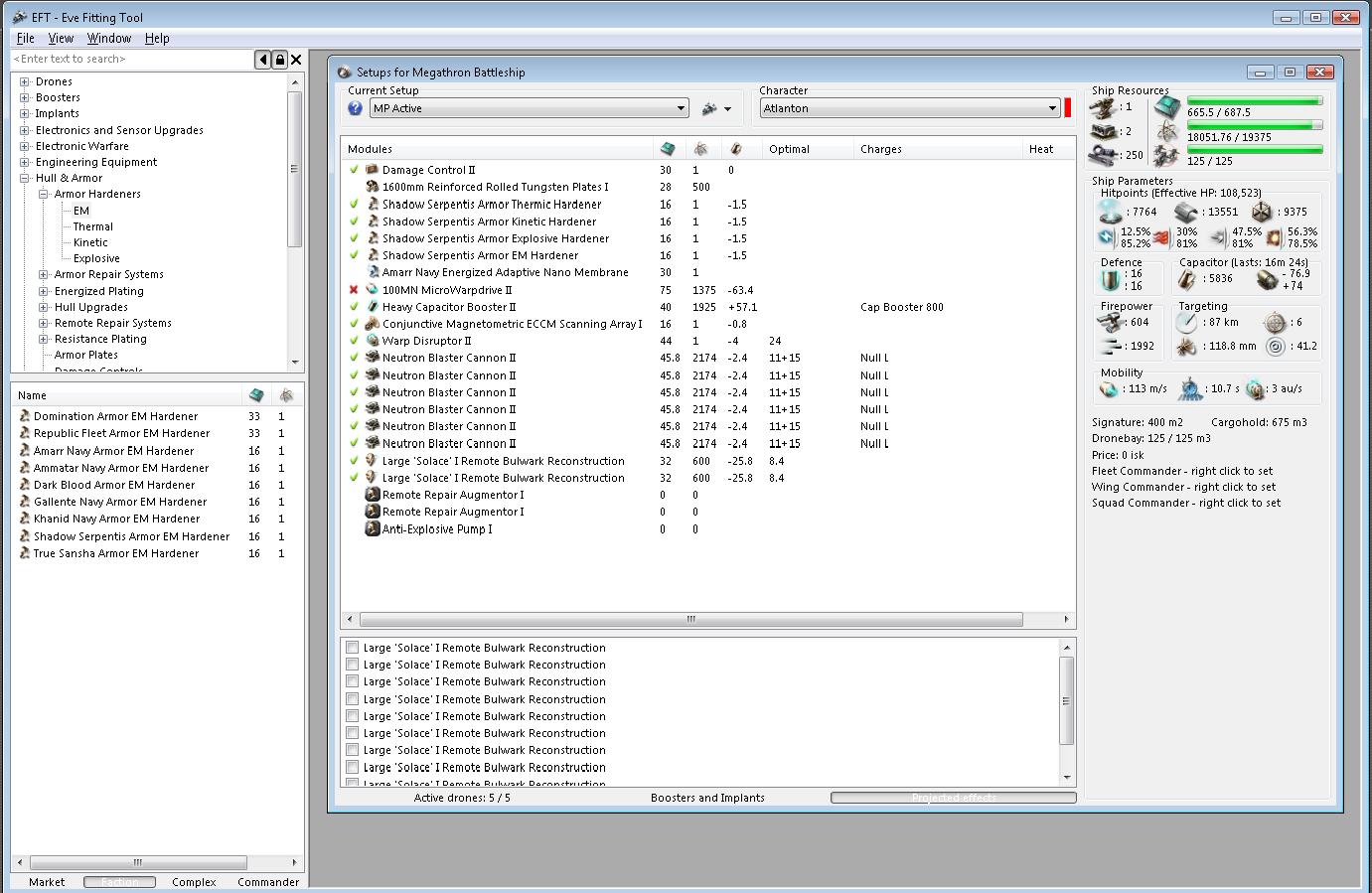Open the View menu
Viewport: 1372px width, 893px height.
coord(61,38)
